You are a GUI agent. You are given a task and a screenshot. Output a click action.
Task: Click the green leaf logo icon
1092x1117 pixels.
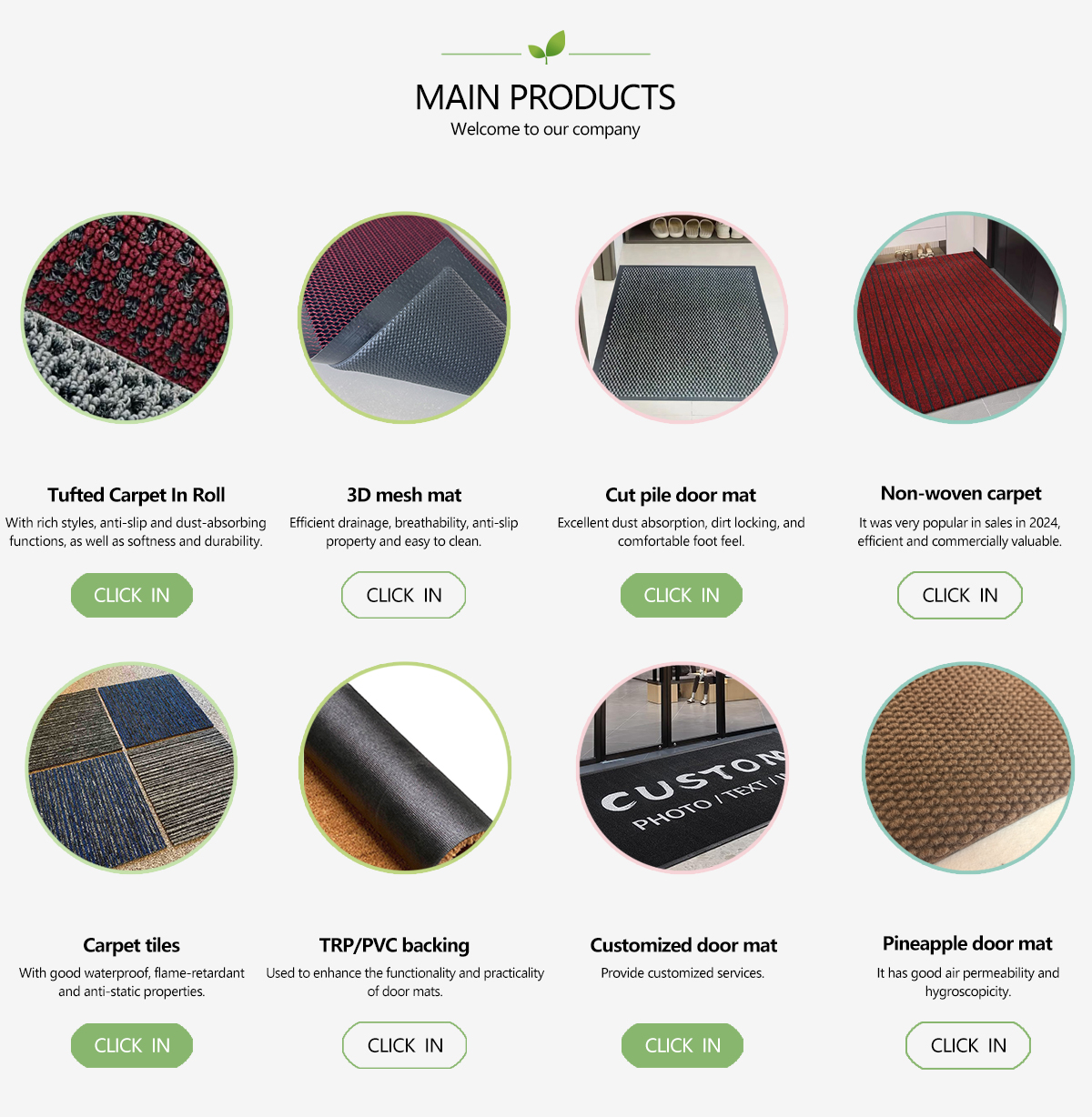tap(546, 47)
